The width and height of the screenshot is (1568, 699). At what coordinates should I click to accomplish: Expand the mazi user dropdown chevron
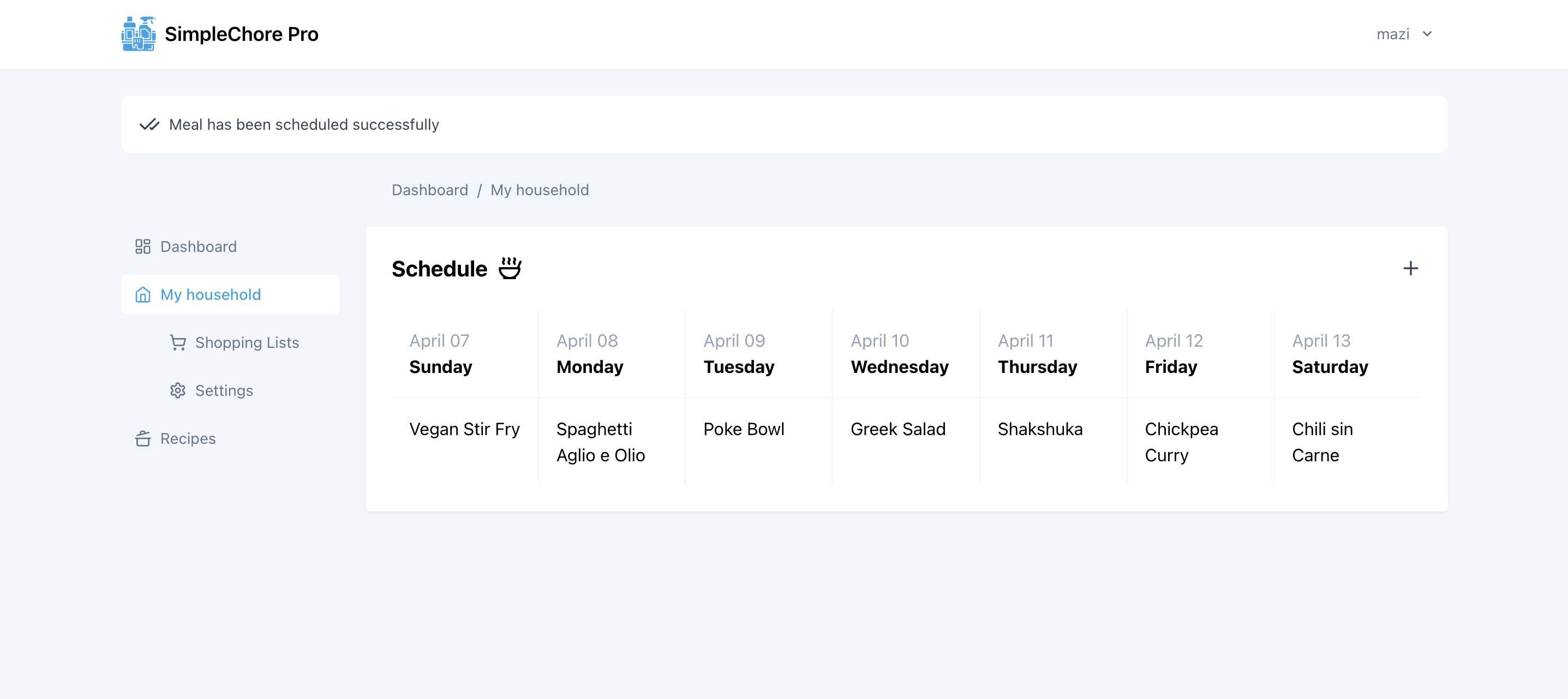(x=1427, y=34)
